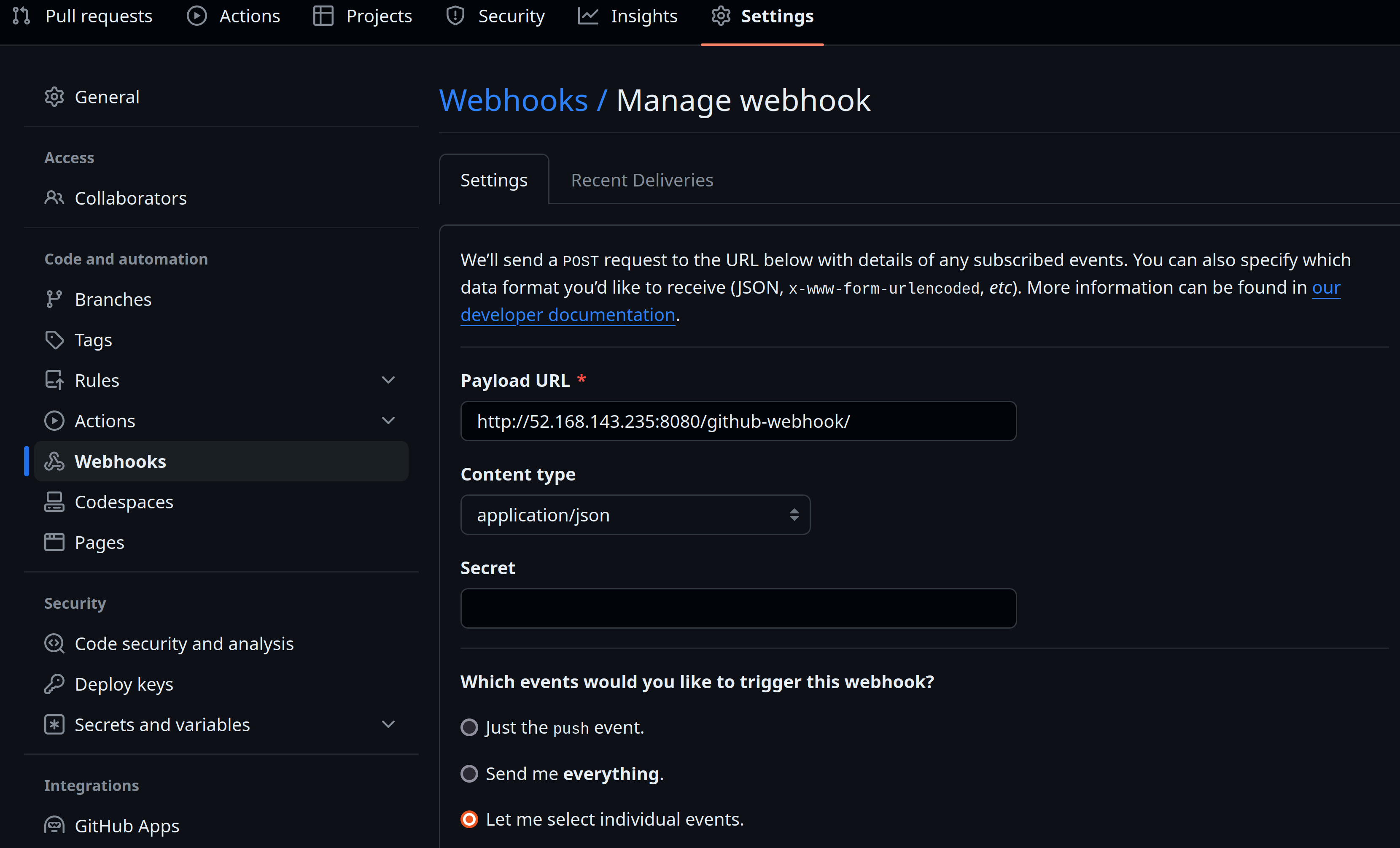Image resolution: width=1400 pixels, height=848 pixels.
Task: Open the developer documentation link
Action: (568, 315)
